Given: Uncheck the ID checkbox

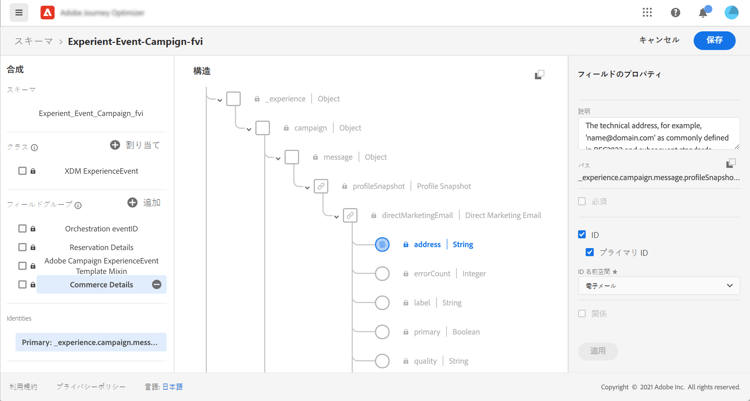Looking at the screenshot, I should (x=582, y=235).
